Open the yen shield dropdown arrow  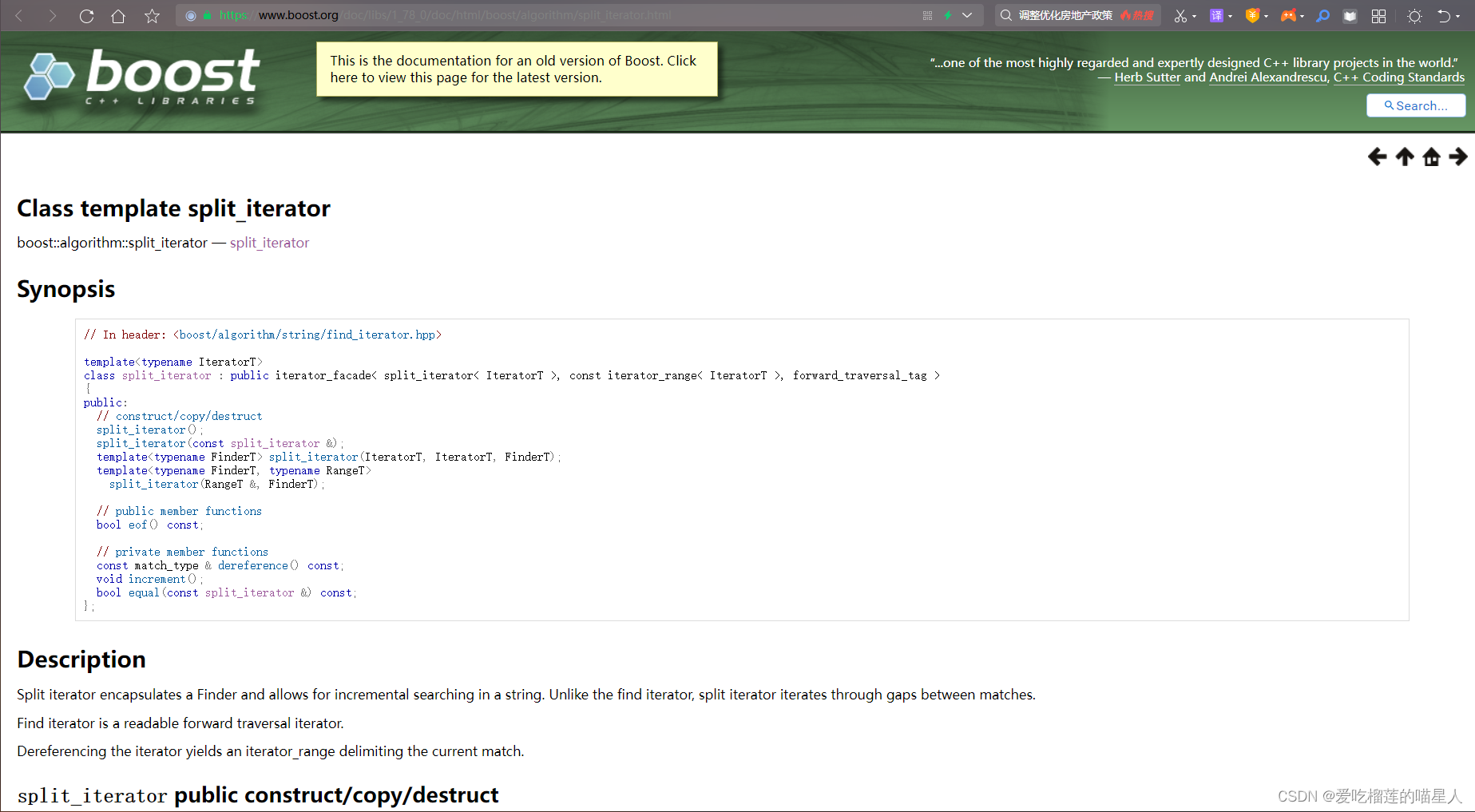1266,16
